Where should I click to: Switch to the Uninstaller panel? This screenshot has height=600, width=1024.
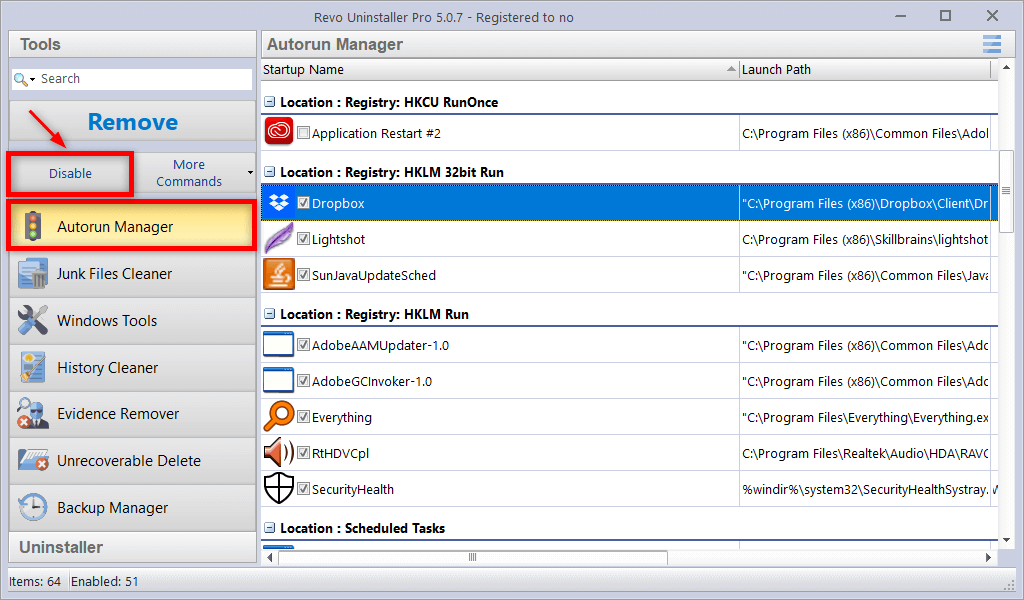tap(133, 547)
